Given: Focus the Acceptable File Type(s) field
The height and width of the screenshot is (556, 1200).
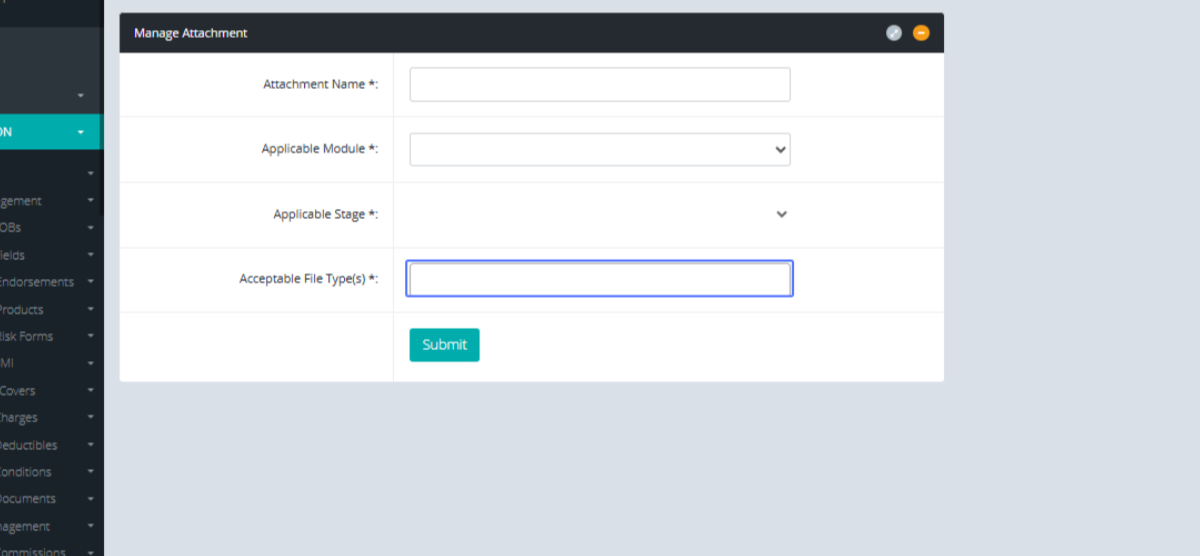Looking at the screenshot, I should pos(599,279).
